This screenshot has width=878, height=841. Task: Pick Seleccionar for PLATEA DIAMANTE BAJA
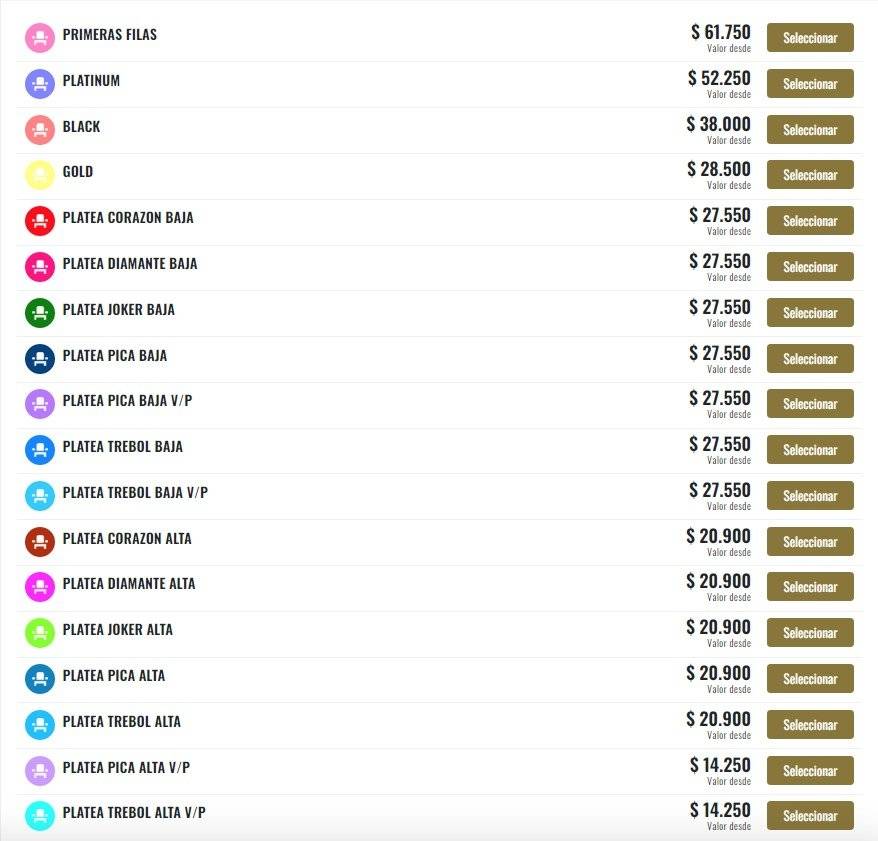tap(810, 267)
